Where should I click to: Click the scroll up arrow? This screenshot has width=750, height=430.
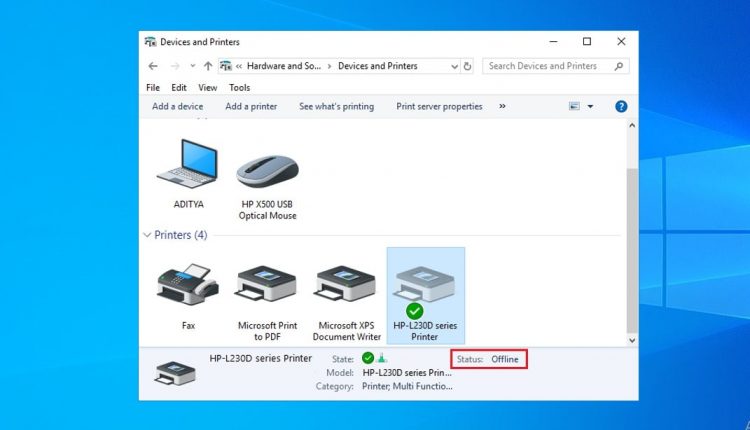pos(632,125)
